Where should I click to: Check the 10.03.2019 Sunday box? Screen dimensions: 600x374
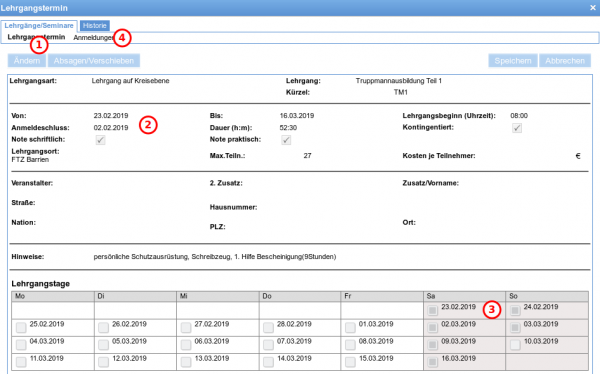pos(515,345)
